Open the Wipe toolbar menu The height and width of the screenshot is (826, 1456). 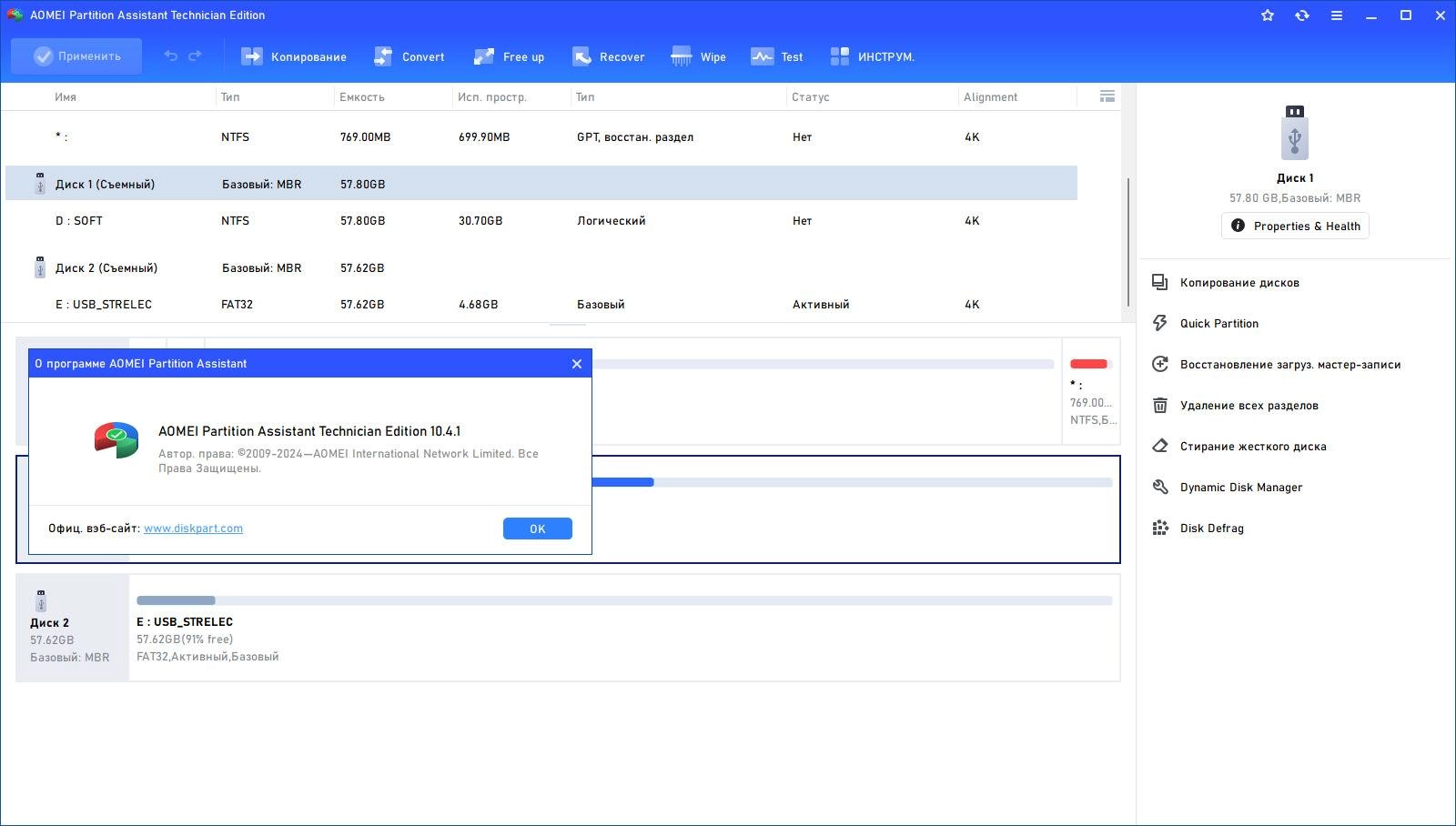pyautogui.click(x=698, y=56)
